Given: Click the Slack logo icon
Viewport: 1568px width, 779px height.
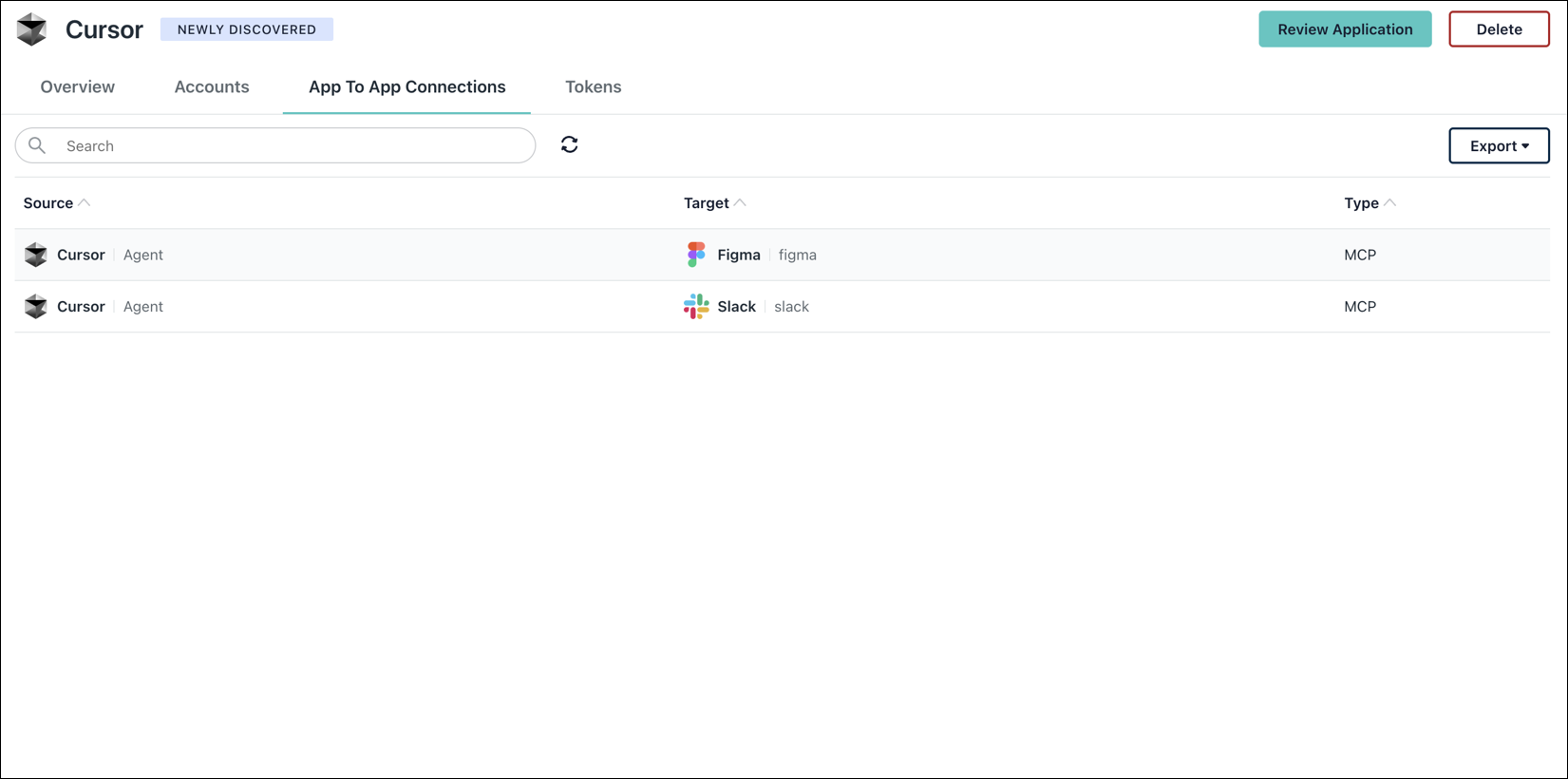Looking at the screenshot, I should click(x=696, y=306).
